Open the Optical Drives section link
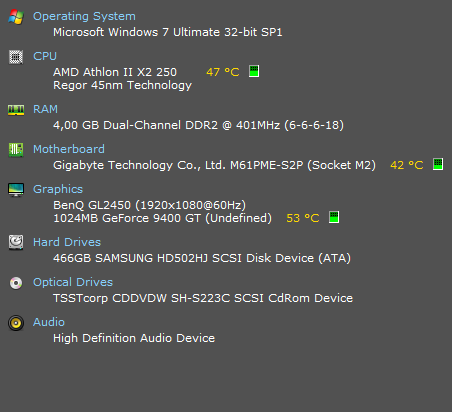This screenshot has height=412, width=452. pyautogui.click(x=73, y=282)
